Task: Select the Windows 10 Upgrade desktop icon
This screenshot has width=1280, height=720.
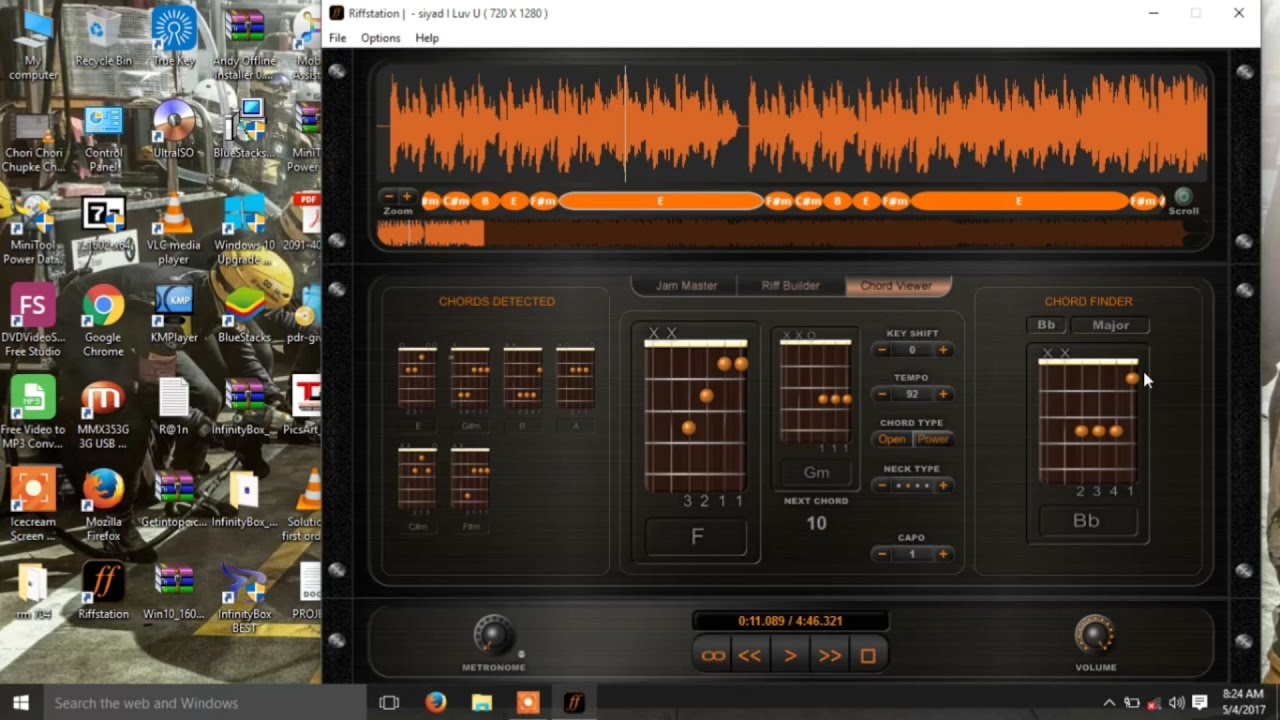Action: 245,230
